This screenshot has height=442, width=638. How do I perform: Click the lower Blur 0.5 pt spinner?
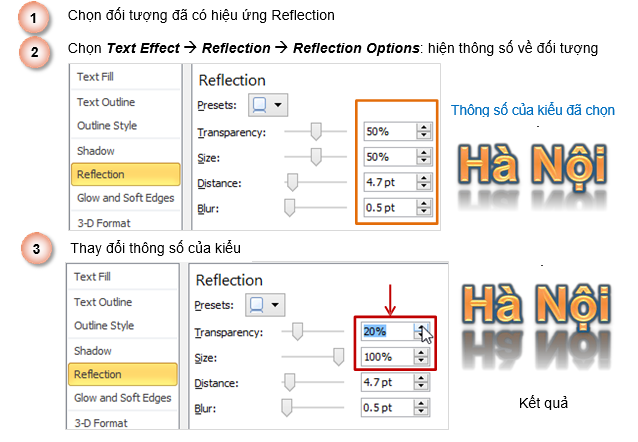423,406
